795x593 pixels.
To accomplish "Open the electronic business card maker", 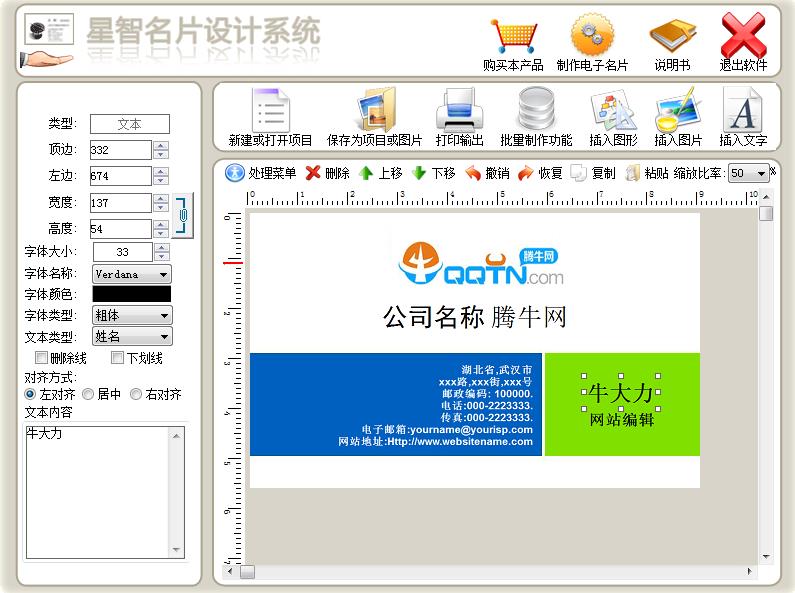I will click(x=592, y=37).
